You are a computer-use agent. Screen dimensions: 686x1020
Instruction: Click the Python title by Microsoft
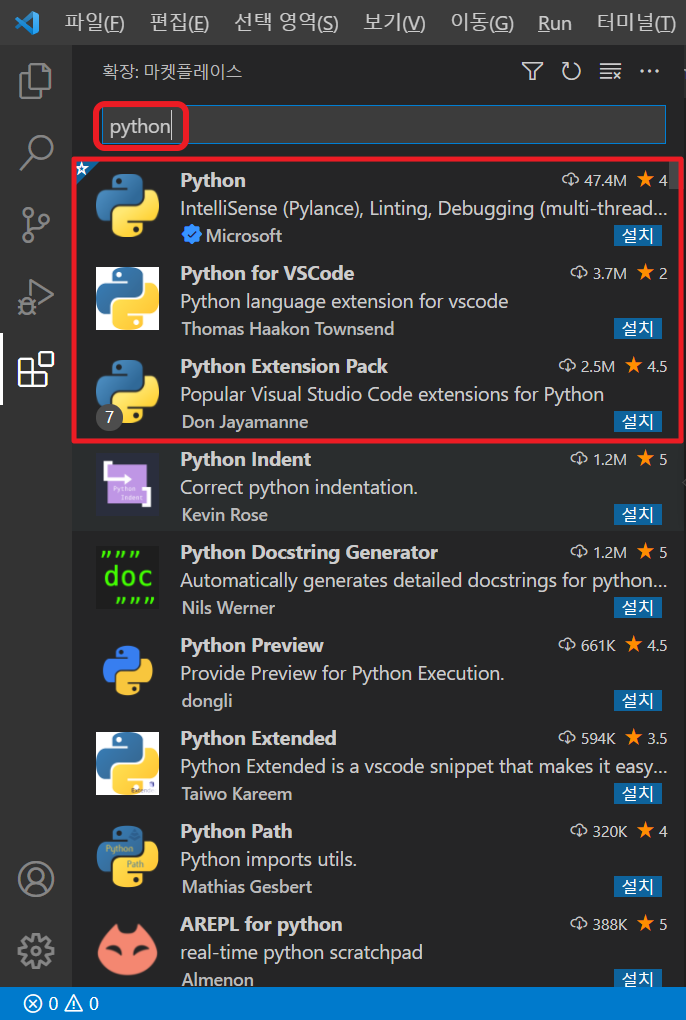(213, 180)
